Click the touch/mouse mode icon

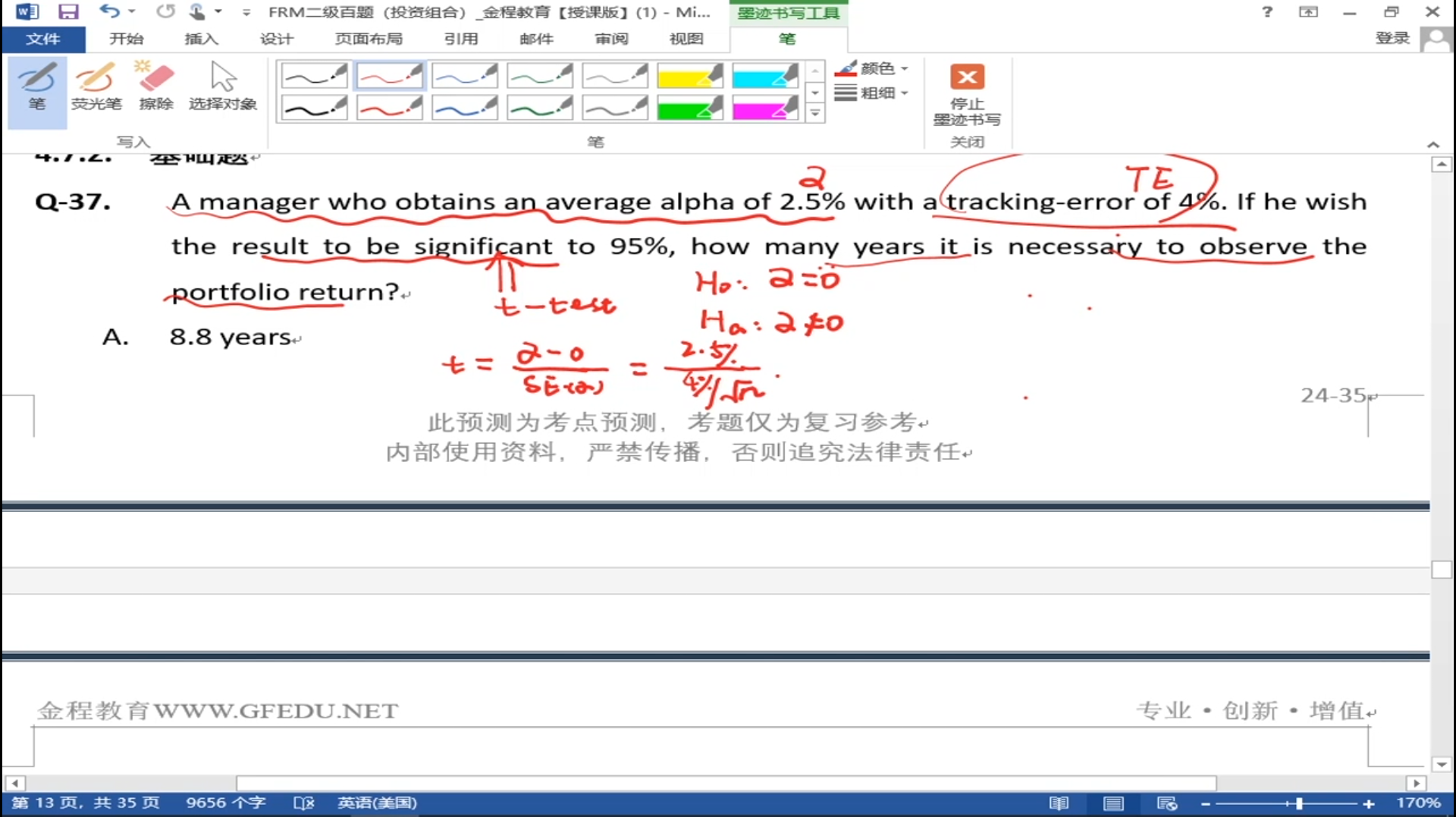coord(196,11)
